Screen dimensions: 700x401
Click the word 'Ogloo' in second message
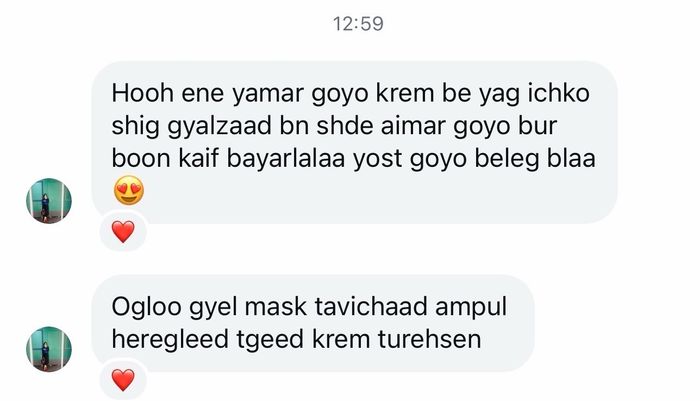click(x=147, y=308)
